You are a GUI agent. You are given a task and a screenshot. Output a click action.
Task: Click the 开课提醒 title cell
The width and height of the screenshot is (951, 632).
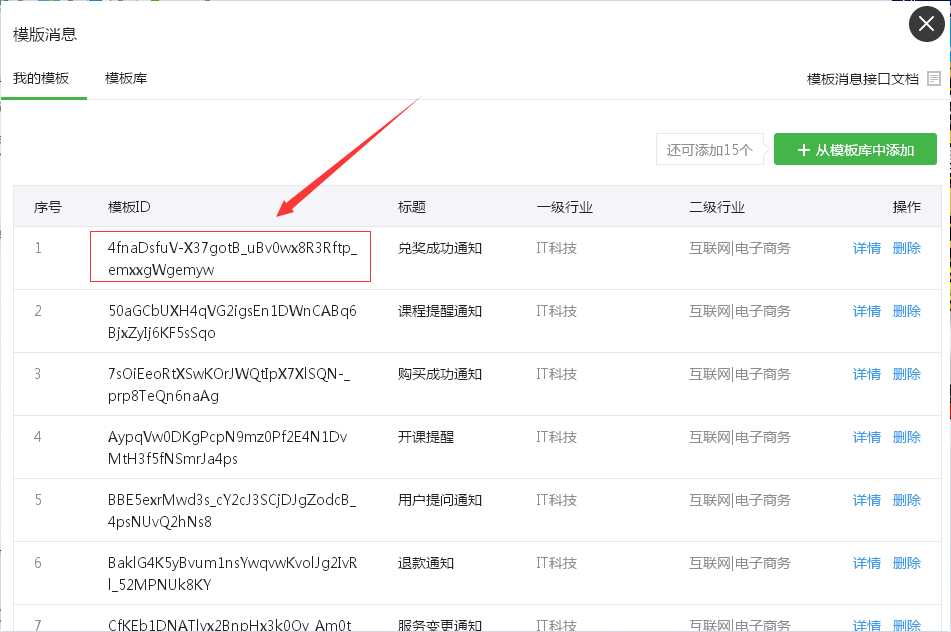coord(426,437)
